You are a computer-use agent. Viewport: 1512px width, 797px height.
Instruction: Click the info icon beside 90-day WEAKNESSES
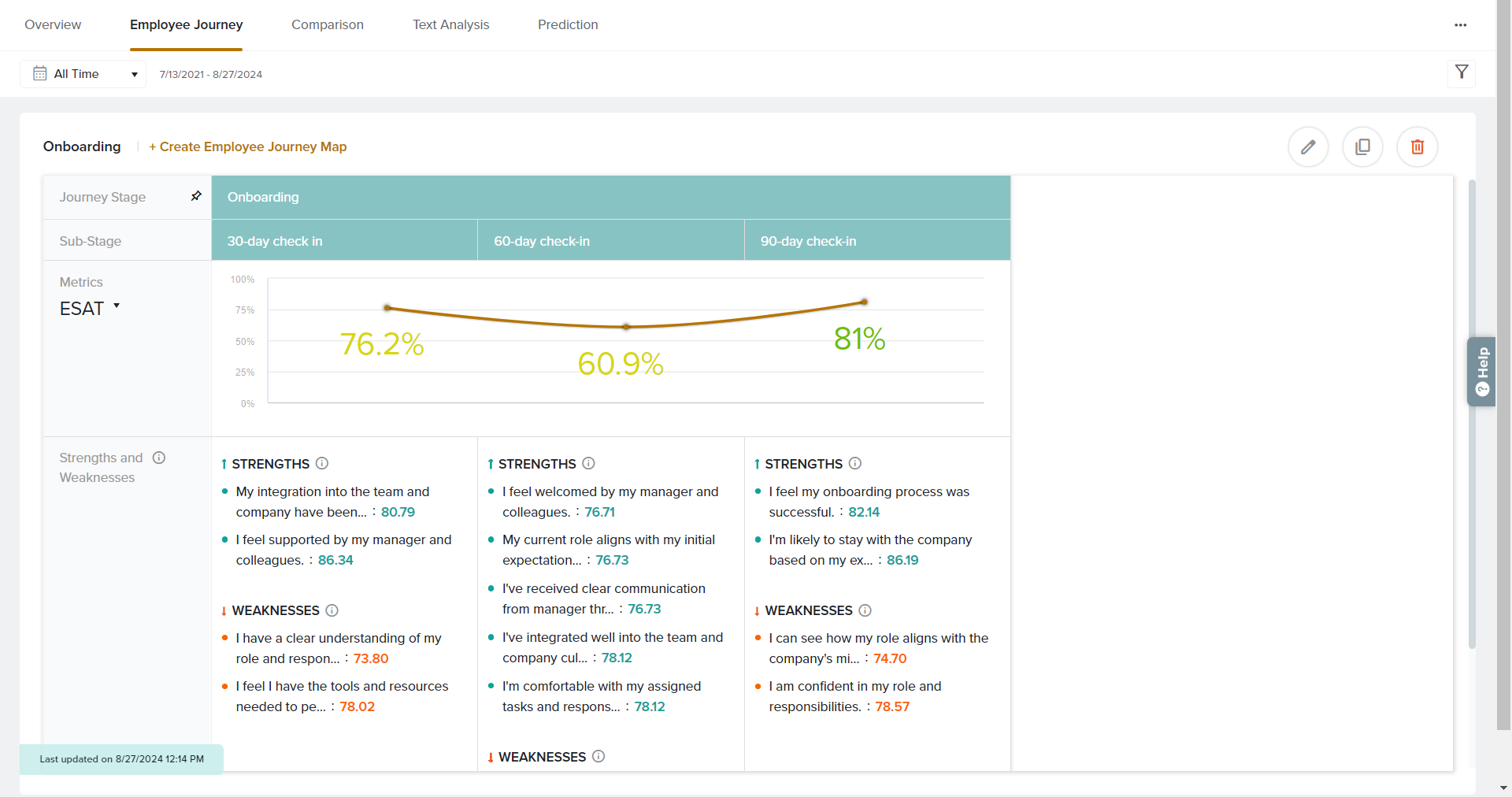point(865,610)
